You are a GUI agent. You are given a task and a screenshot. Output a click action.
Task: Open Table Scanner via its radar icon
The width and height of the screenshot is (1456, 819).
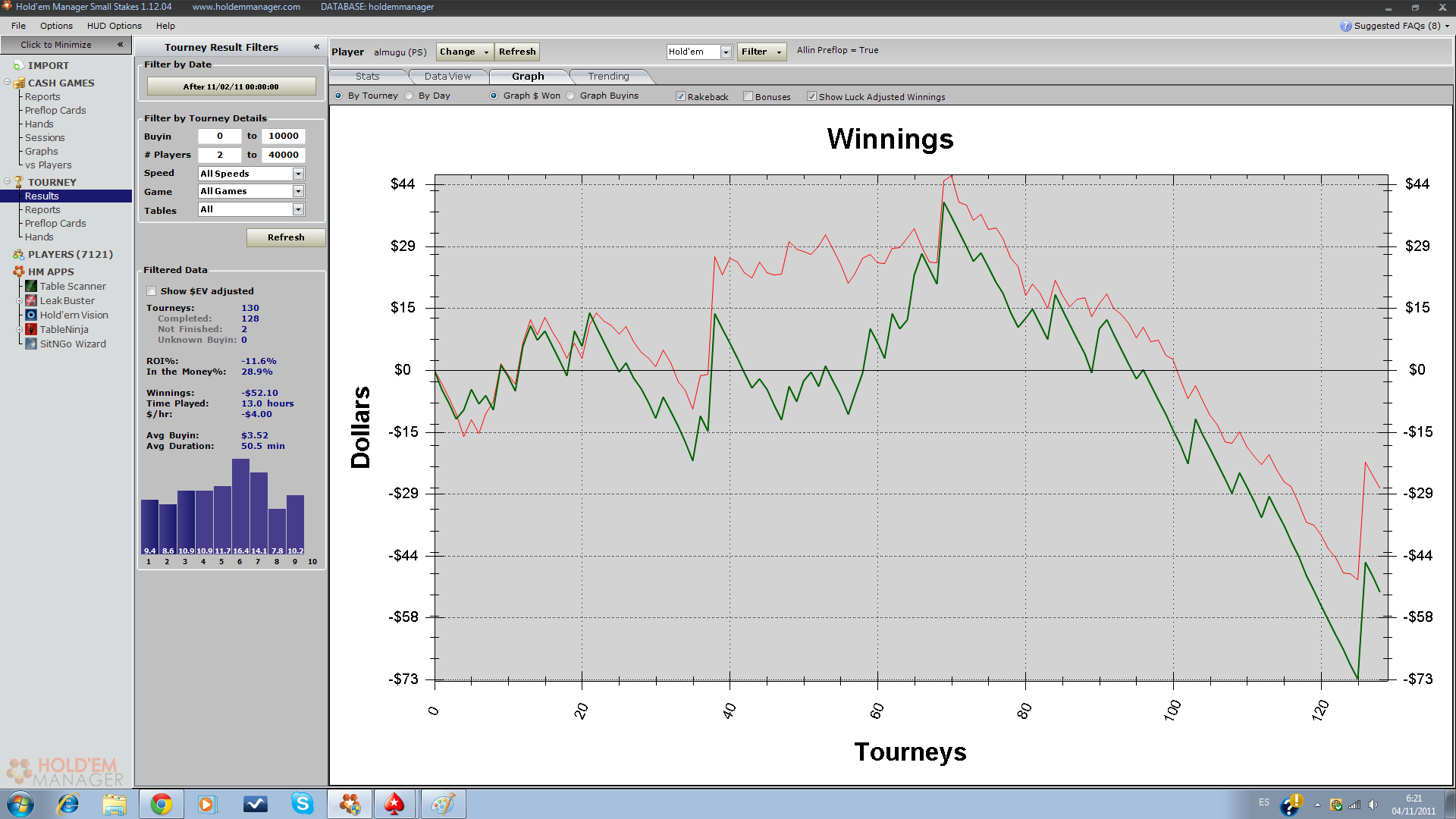tap(31, 286)
